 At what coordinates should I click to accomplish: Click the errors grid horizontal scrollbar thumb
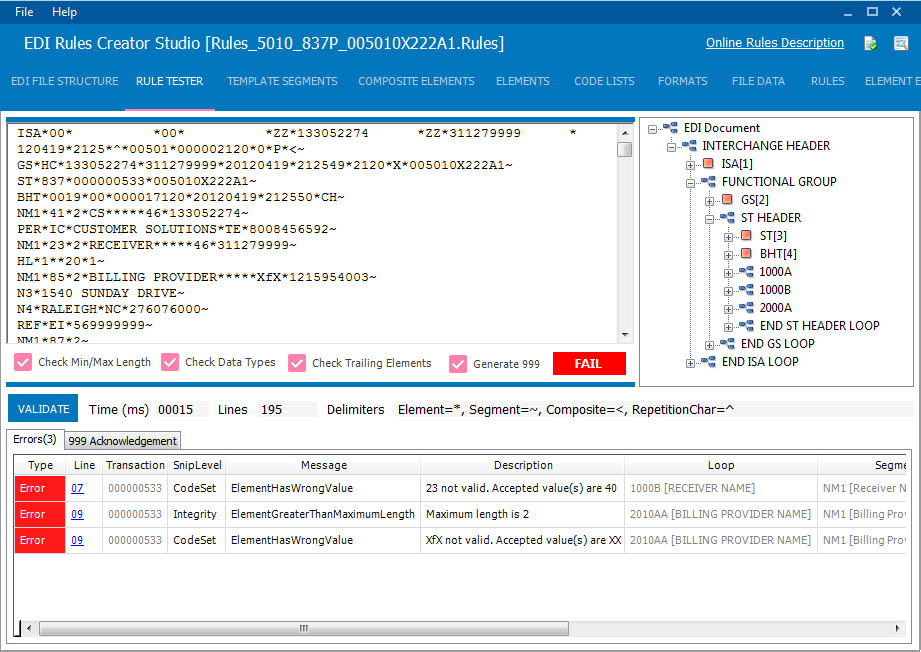[304, 628]
